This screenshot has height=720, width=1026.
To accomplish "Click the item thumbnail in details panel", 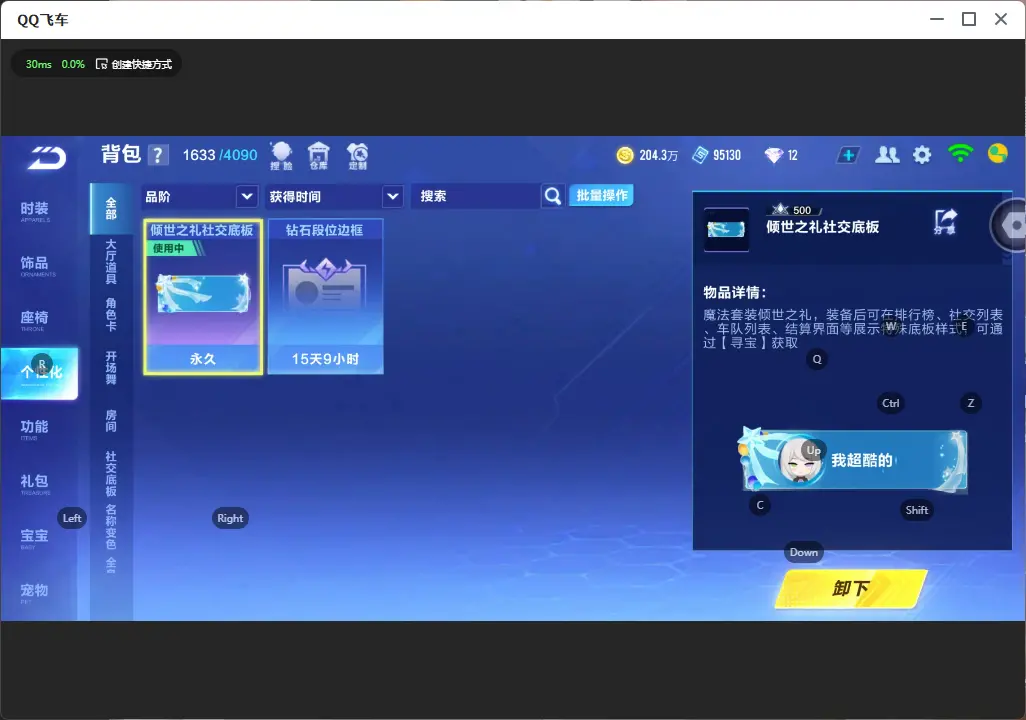I will click(726, 229).
